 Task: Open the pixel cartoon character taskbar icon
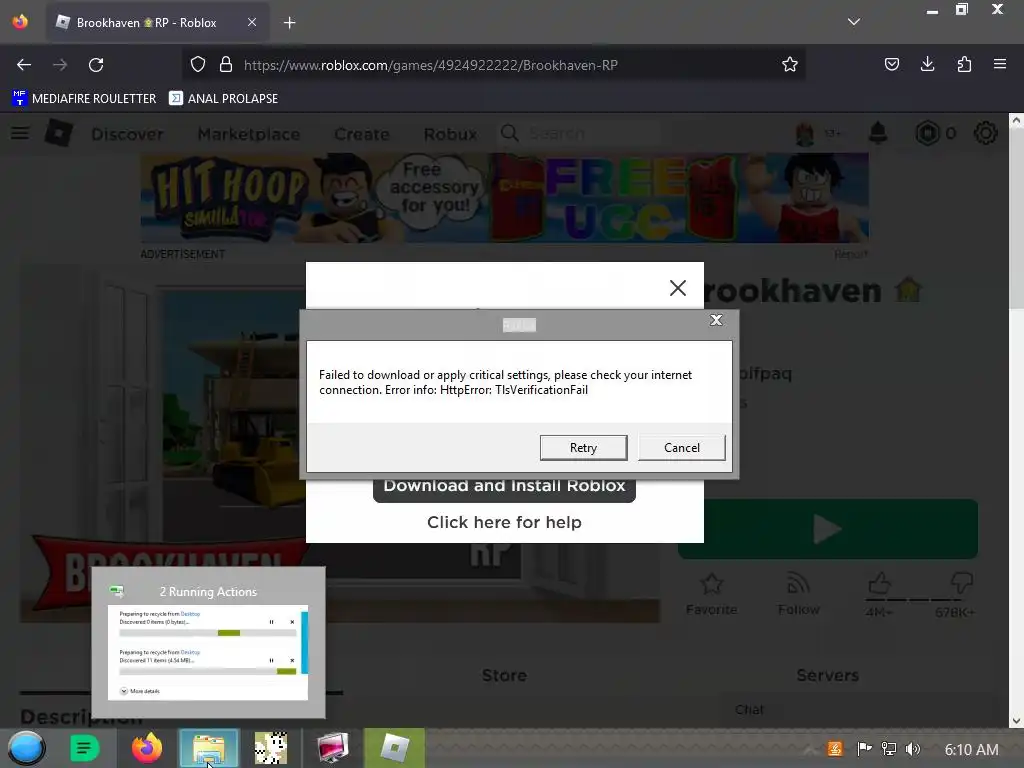click(270, 748)
